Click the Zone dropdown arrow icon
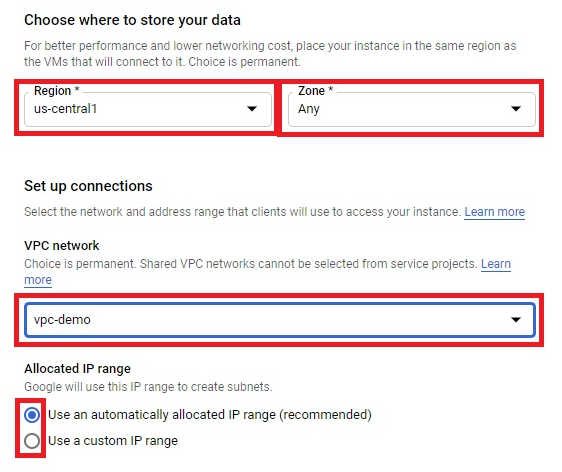 [516, 109]
